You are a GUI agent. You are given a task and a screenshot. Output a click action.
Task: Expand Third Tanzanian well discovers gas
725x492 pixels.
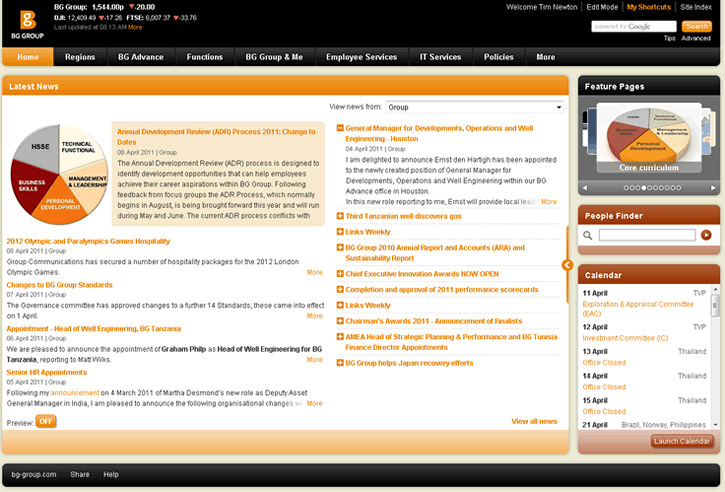coord(340,216)
